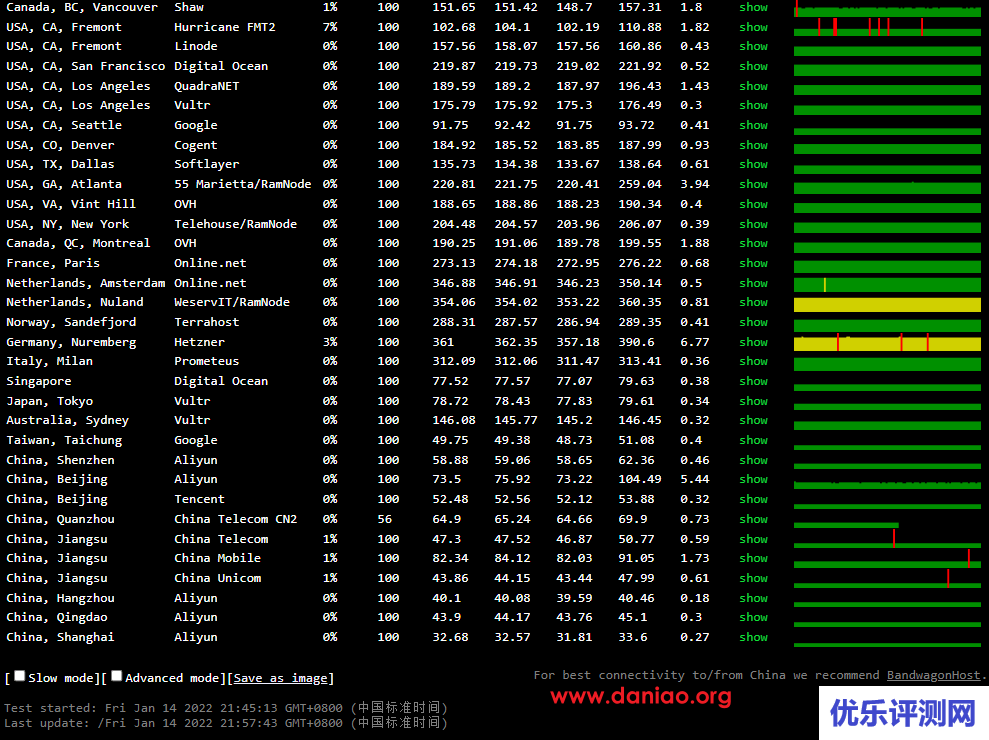Click show for Shenzhen Aliyun row
The image size is (989, 740).
(754, 460)
